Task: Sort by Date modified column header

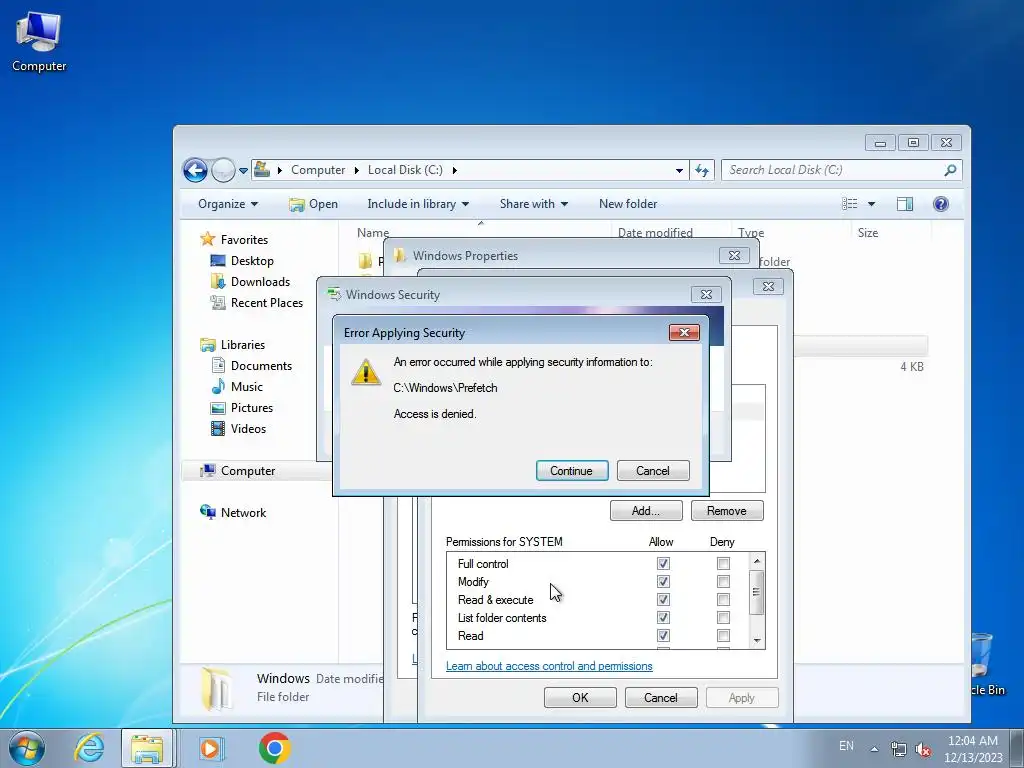Action: tap(655, 232)
